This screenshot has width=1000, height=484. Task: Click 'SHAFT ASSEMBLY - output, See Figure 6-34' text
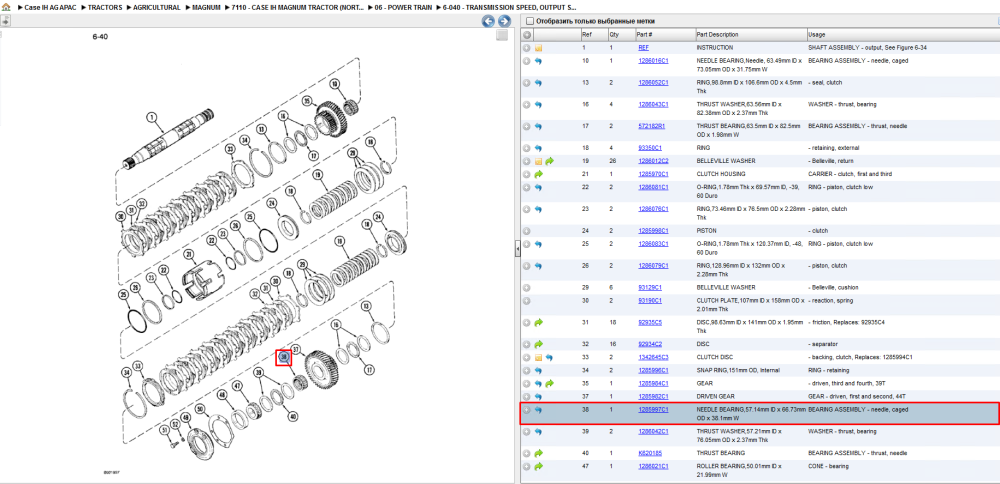pyautogui.click(x=866, y=48)
